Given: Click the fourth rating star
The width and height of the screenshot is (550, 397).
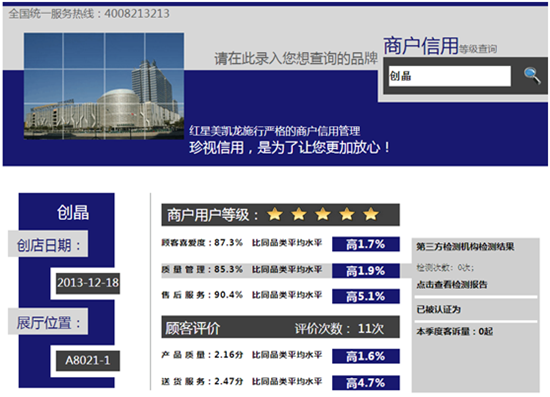Looking at the screenshot, I should (x=347, y=214).
